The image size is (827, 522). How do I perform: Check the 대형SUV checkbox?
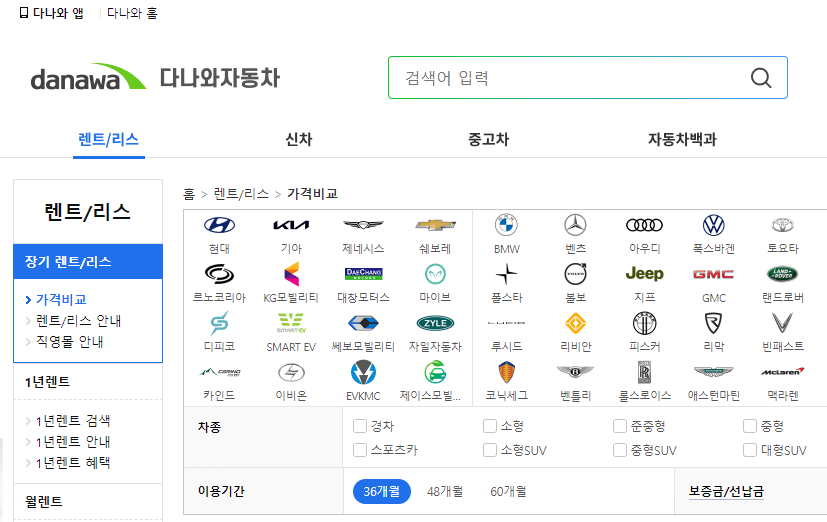[750, 450]
